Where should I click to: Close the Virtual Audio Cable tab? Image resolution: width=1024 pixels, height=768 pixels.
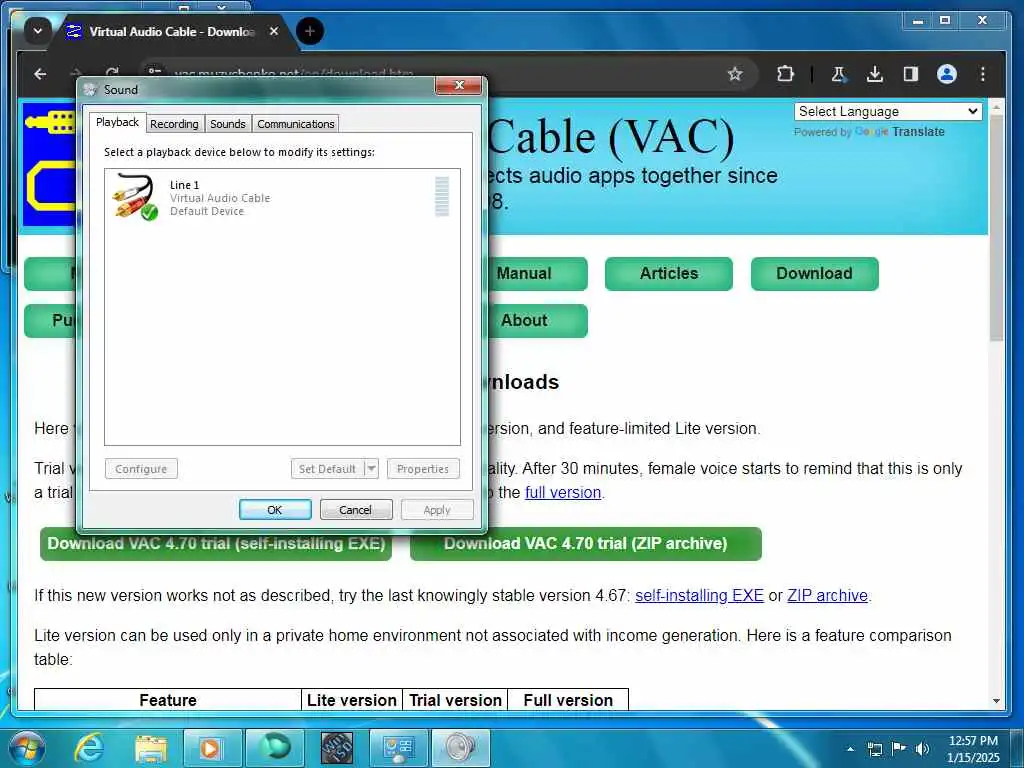click(274, 31)
